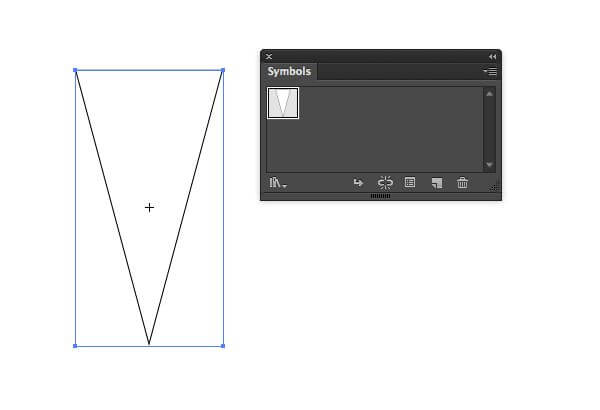Open the Symbol Libraries menu
Viewport: 600px width, 410px height.
click(x=278, y=183)
